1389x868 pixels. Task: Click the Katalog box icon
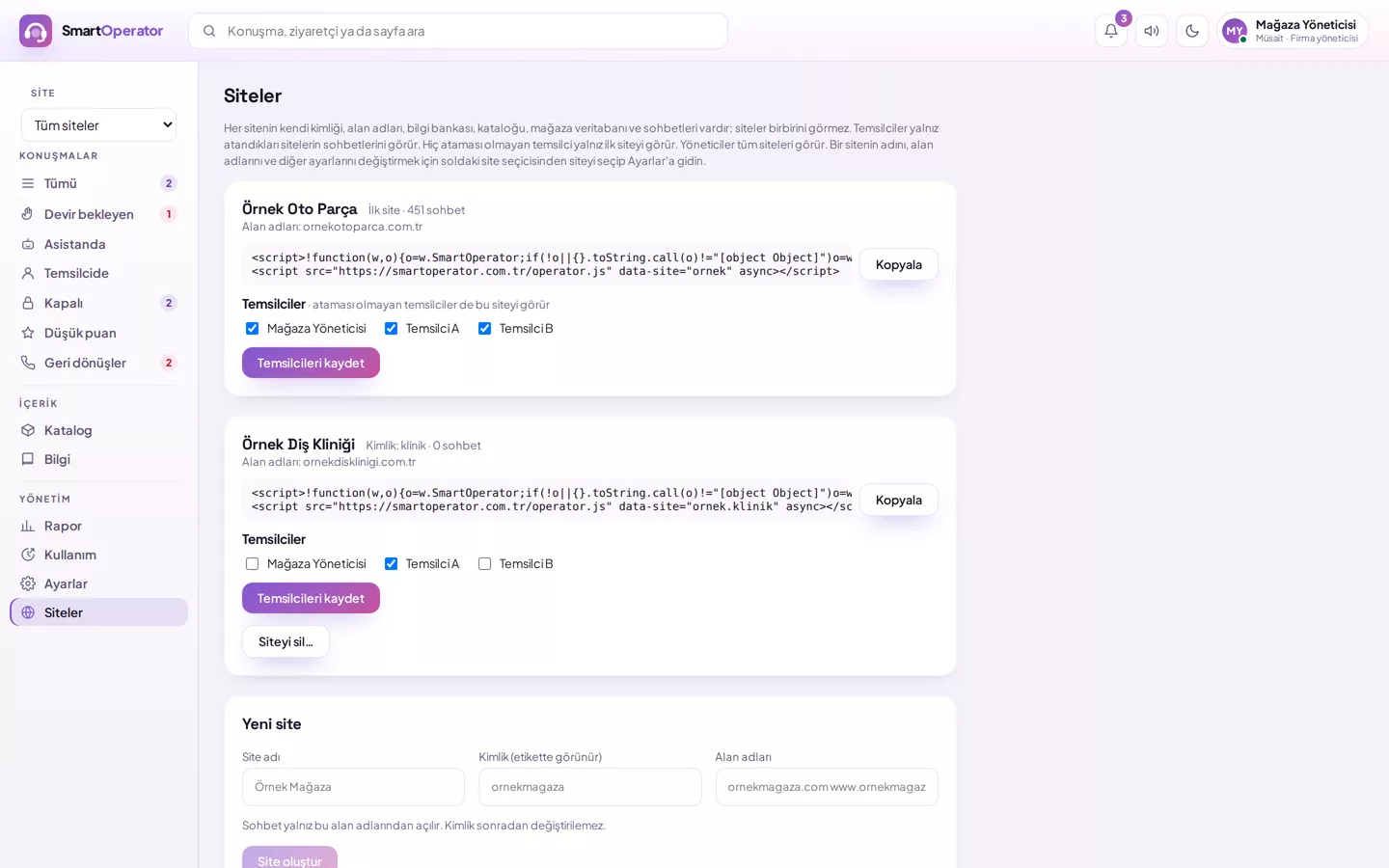tap(28, 430)
